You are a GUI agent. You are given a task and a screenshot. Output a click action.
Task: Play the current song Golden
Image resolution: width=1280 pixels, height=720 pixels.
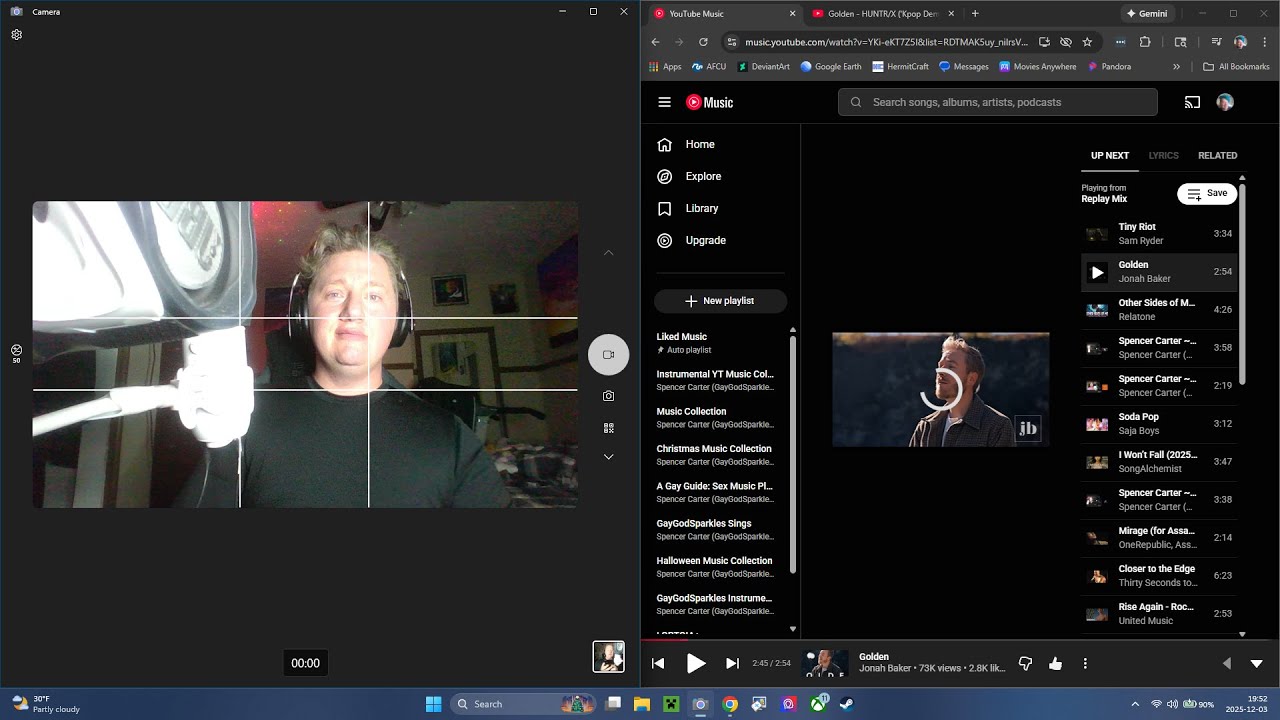[x=696, y=663]
